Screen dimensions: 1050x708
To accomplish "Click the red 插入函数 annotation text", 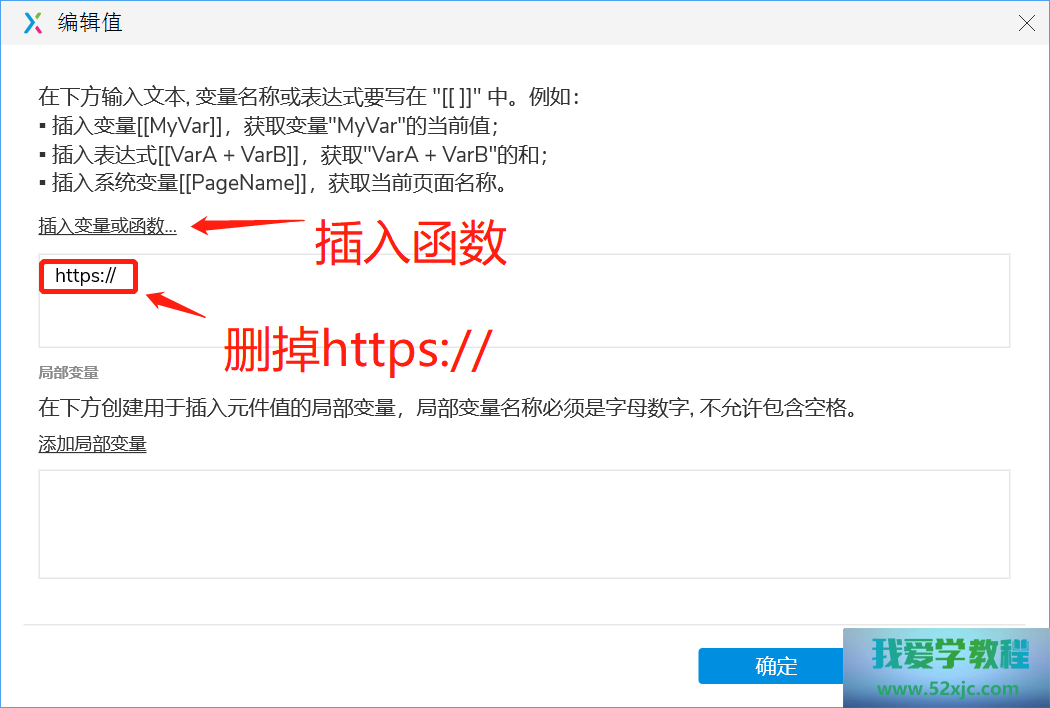I will pos(410,242).
